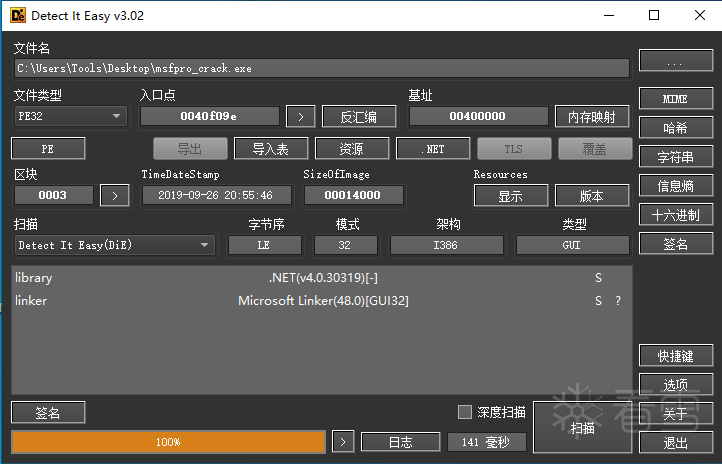Click the file name path field
This screenshot has height=464, width=722.
(322, 68)
